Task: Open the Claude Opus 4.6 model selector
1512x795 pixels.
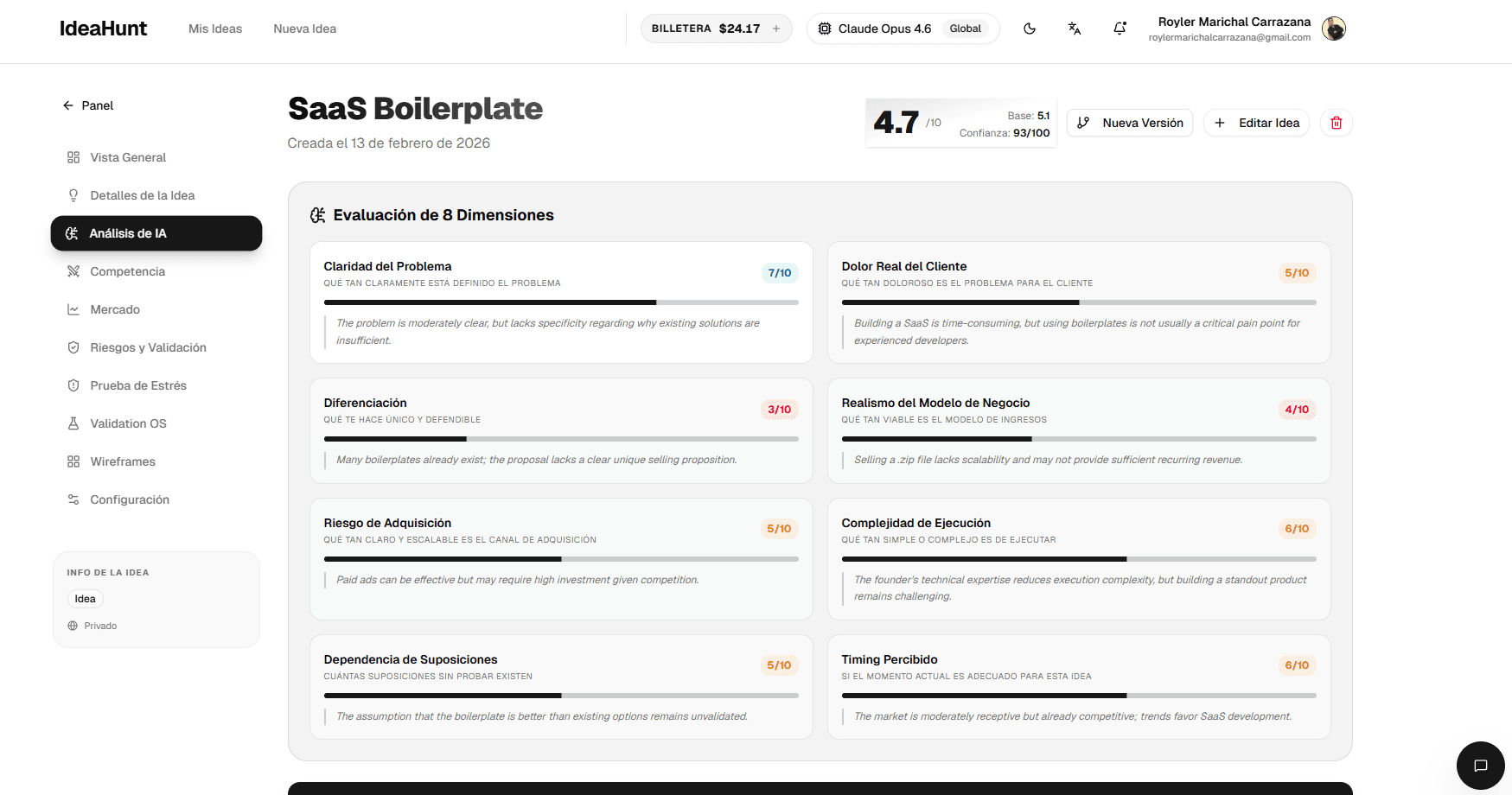Action: click(875, 29)
